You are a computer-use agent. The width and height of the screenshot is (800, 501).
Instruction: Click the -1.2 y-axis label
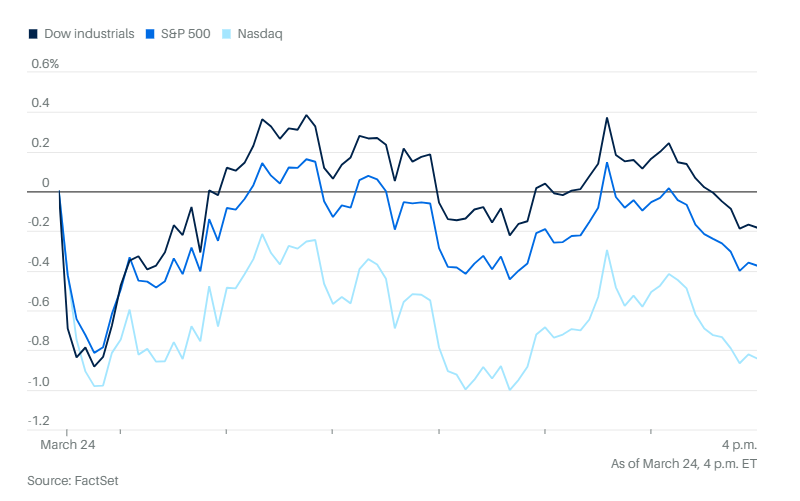pyautogui.click(x=38, y=422)
